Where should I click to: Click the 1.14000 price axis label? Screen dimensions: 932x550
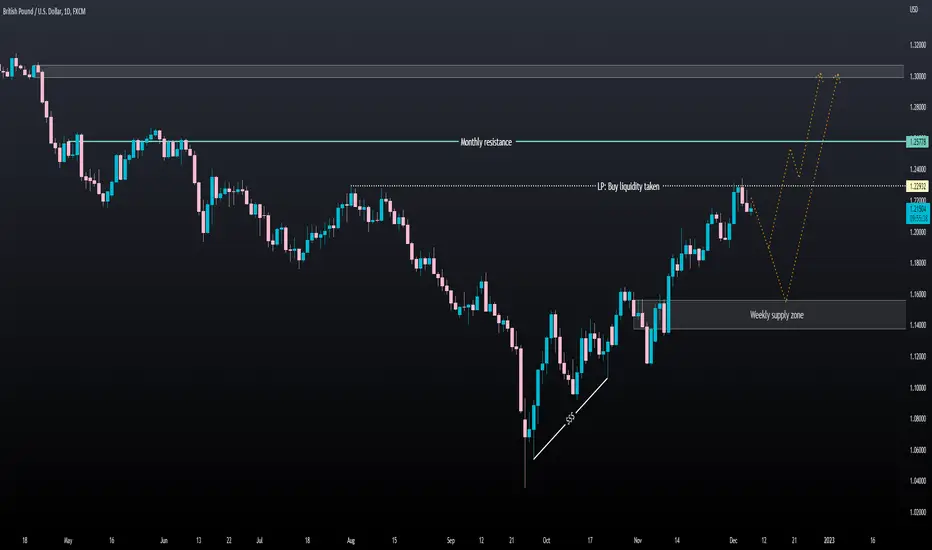click(x=917, y=325)
